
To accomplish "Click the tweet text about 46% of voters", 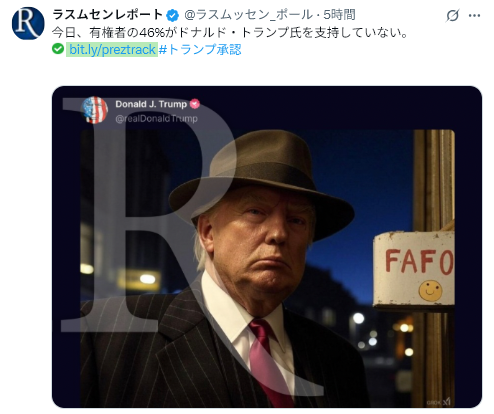I will [x=230, y=33].
